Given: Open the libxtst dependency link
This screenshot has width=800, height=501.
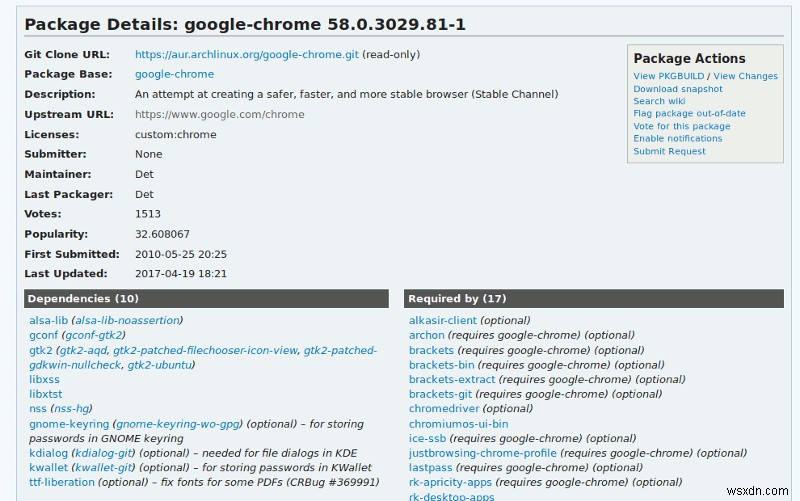Looking at the screenshot, I should [x=45, y=394].
